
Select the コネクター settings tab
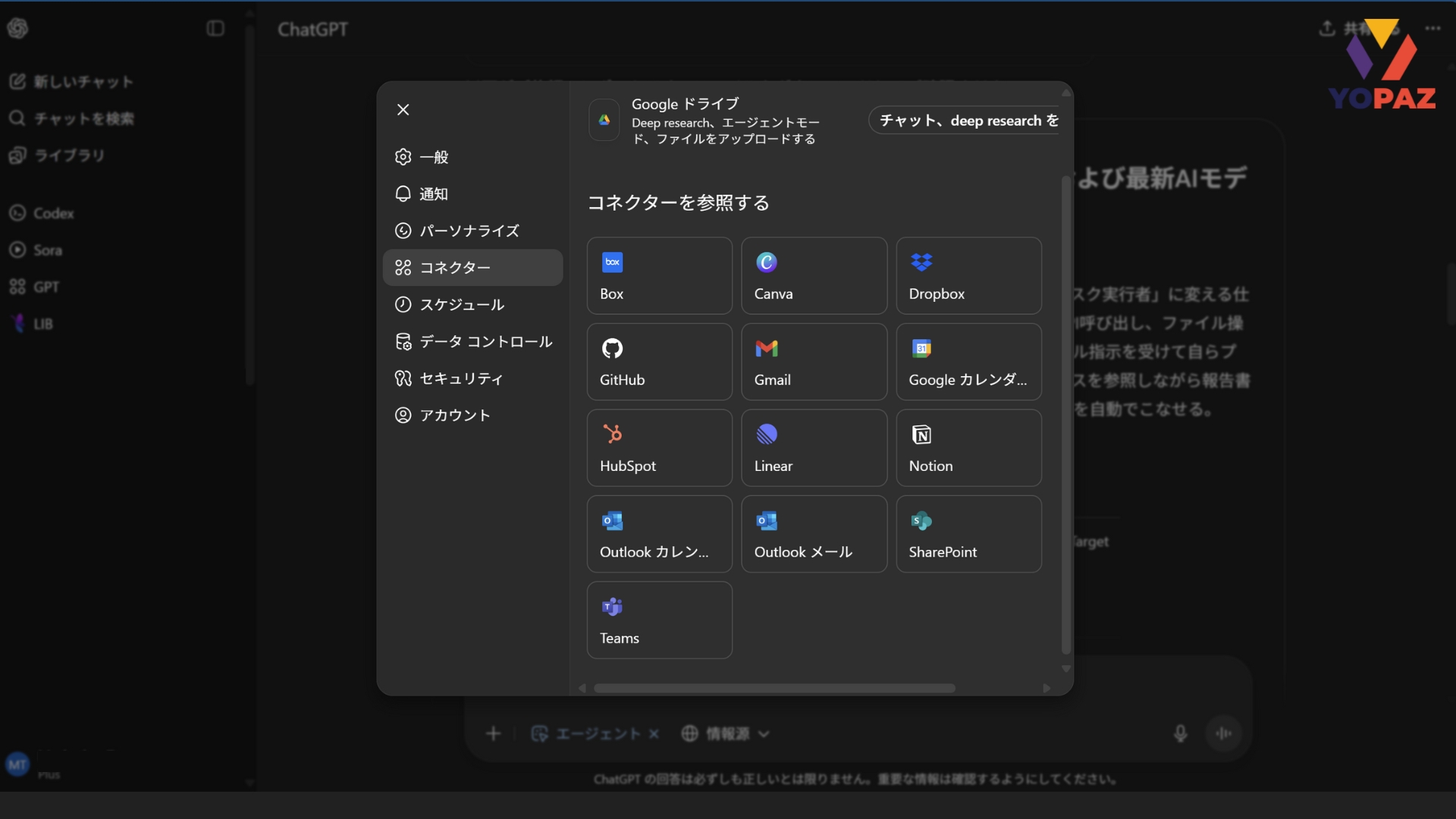point(472,268)
